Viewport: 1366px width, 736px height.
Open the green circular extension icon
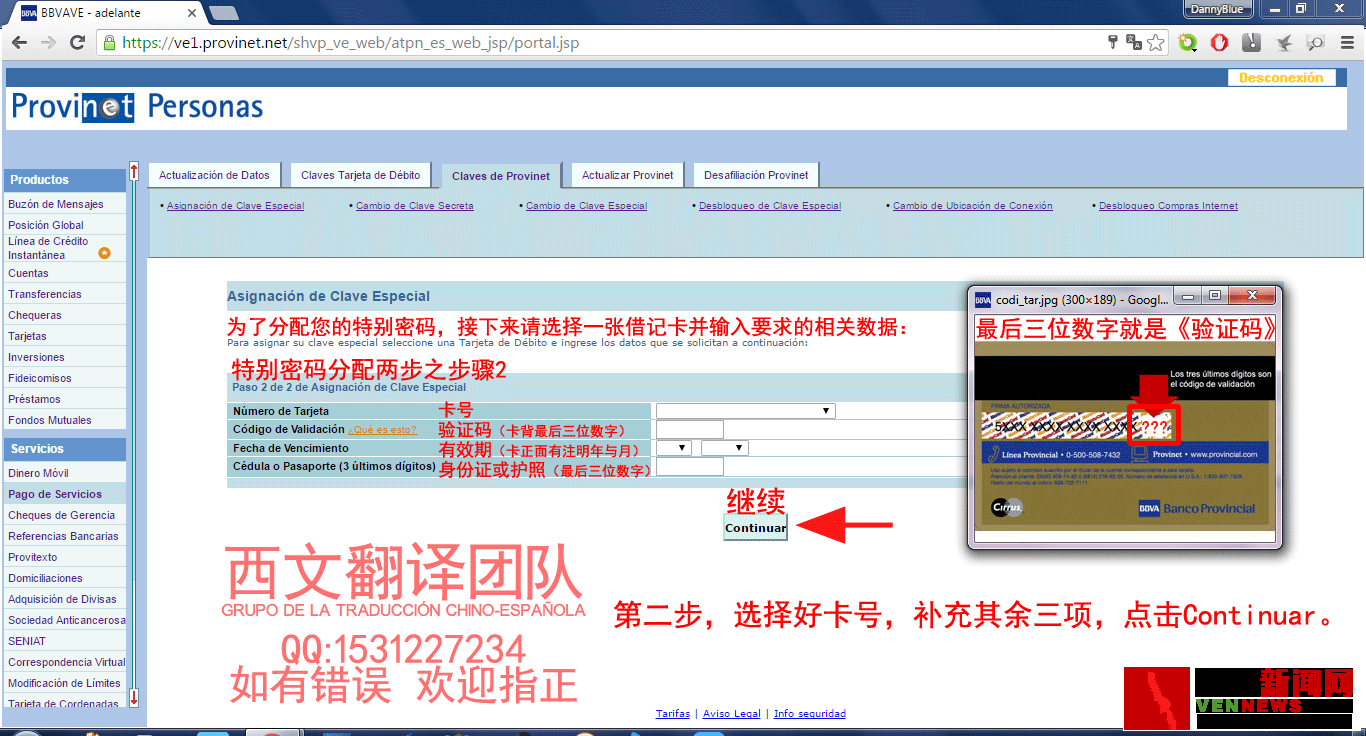click(1188, 43)
